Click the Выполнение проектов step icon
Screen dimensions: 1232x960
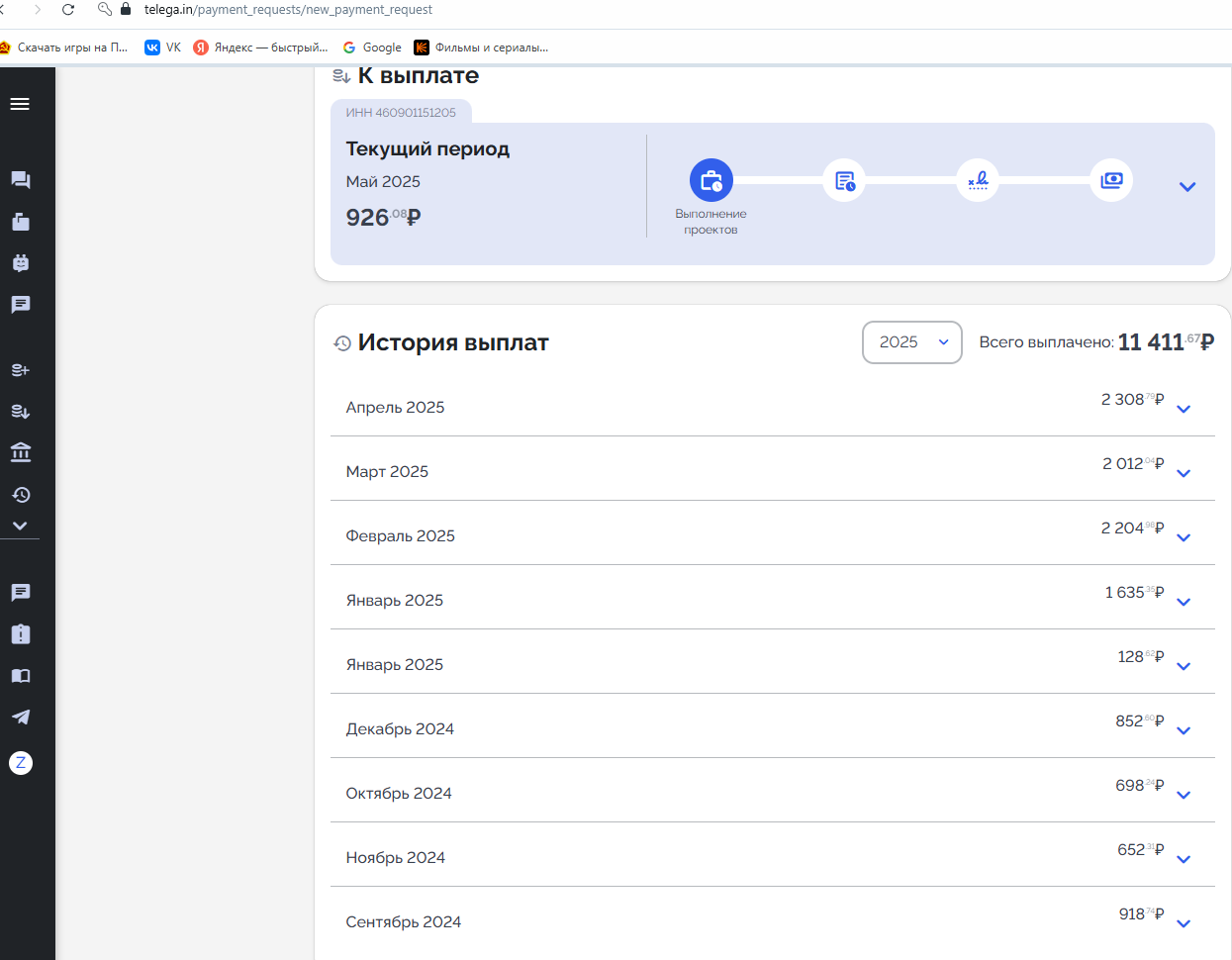pyautogui.click(x=711, y=181)
